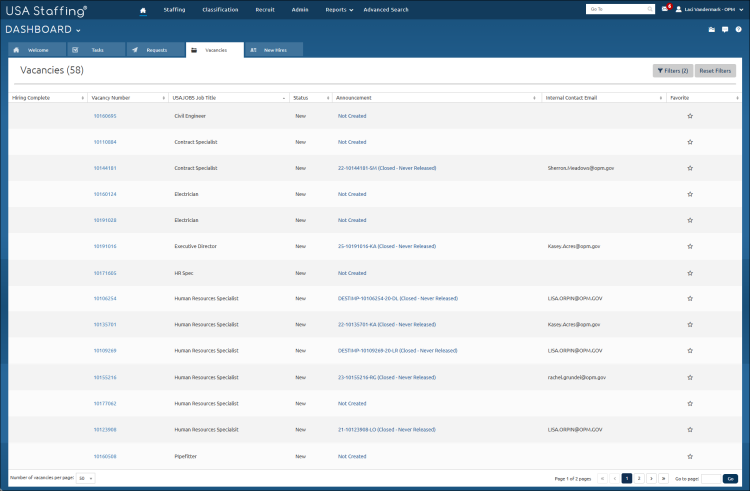The height and width of the screenshot is (491, 750).
Task: Open the Admin menu
Action: [300, 10]
